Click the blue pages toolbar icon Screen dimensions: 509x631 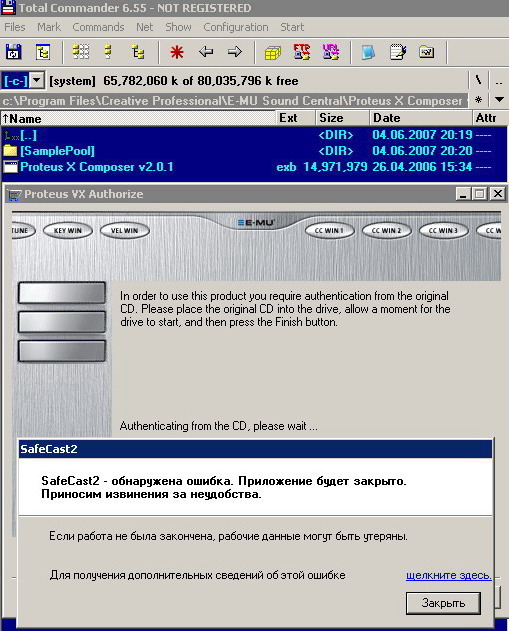tap(368, 52)
